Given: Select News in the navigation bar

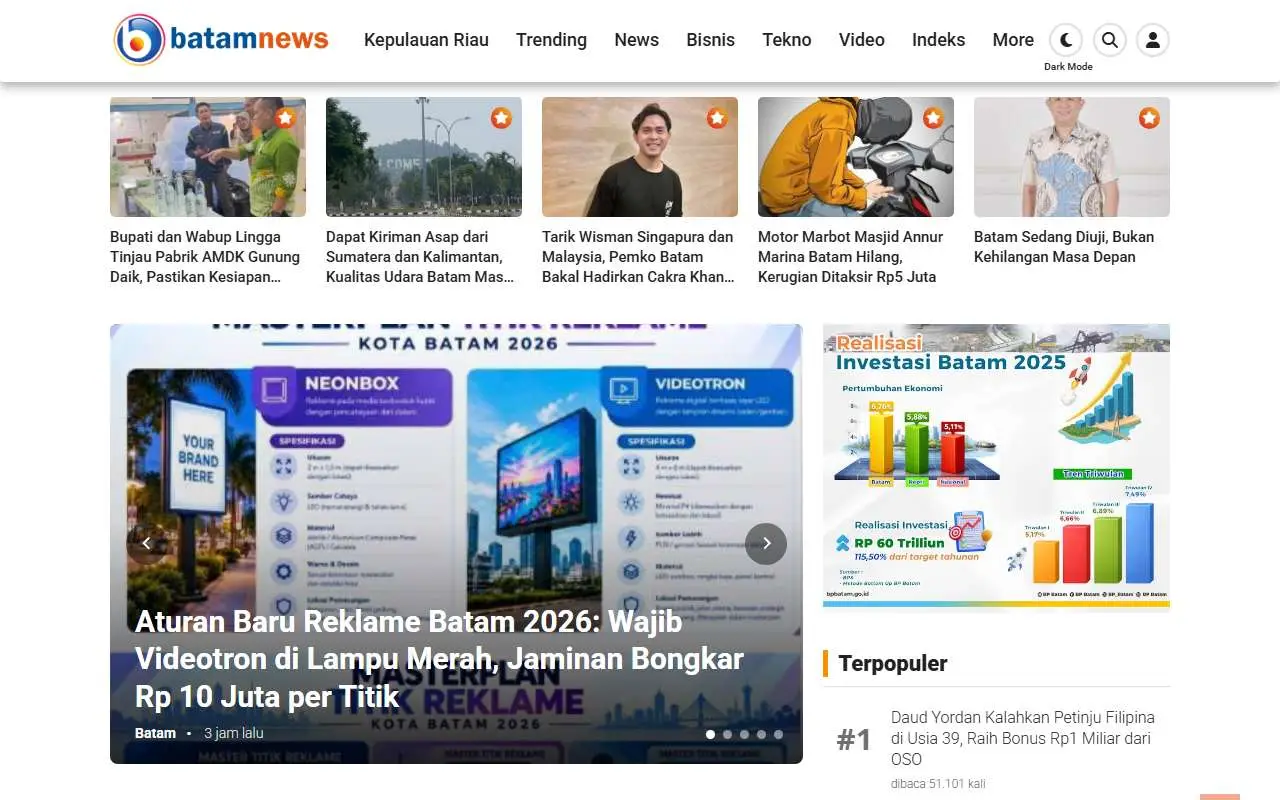Looking at the screenshot, I should pos(637,40).
